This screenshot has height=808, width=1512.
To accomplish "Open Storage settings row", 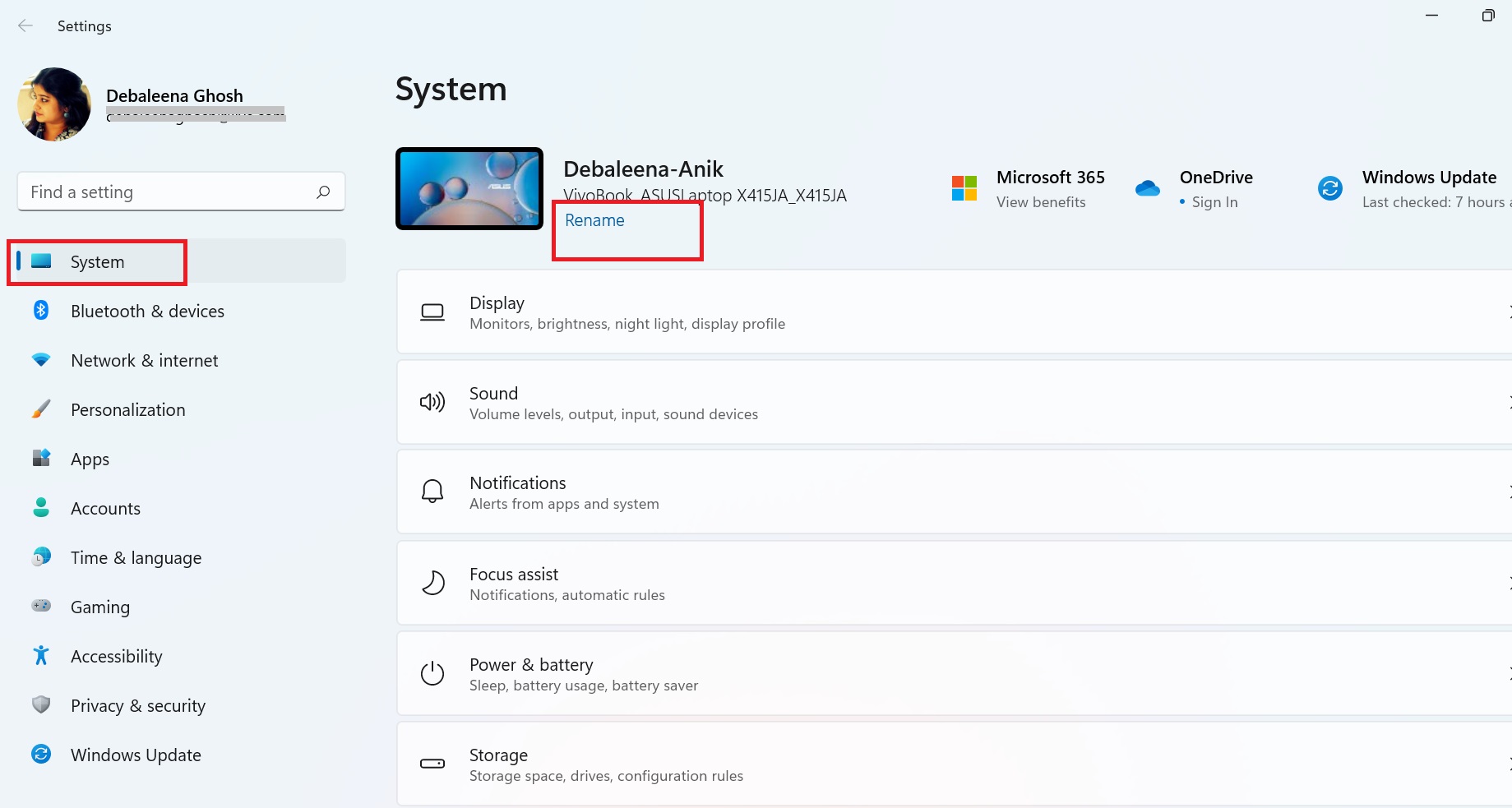I will [x=954, y=764].
